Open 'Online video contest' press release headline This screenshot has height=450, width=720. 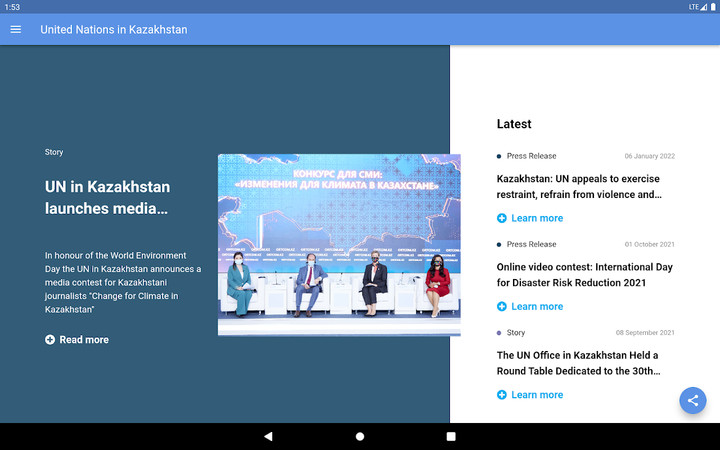585,275
